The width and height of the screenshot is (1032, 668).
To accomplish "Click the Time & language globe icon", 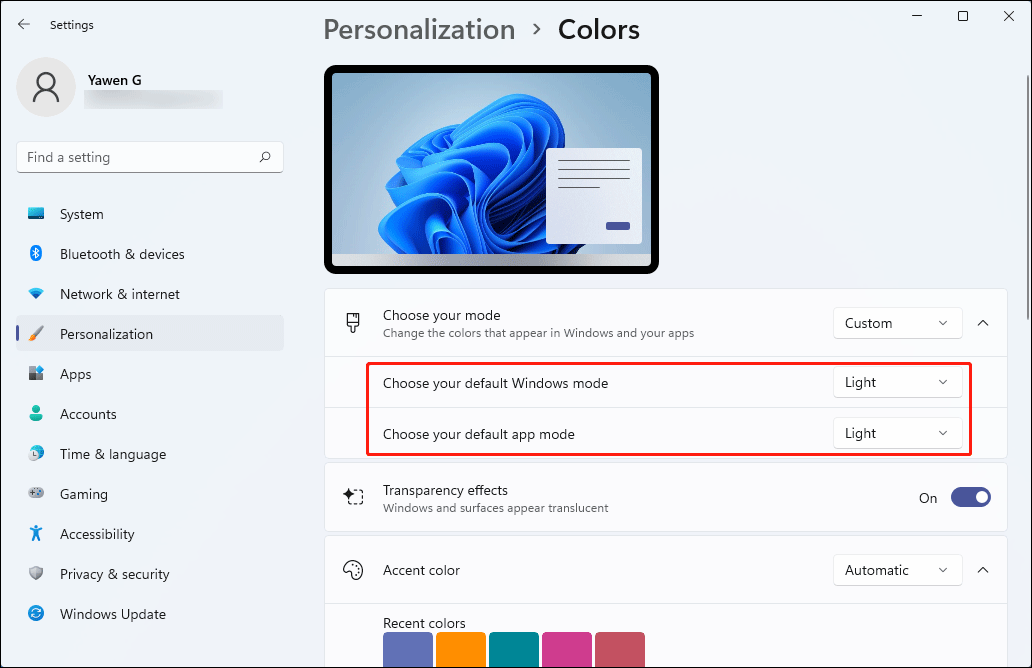I will pos(36,453).
